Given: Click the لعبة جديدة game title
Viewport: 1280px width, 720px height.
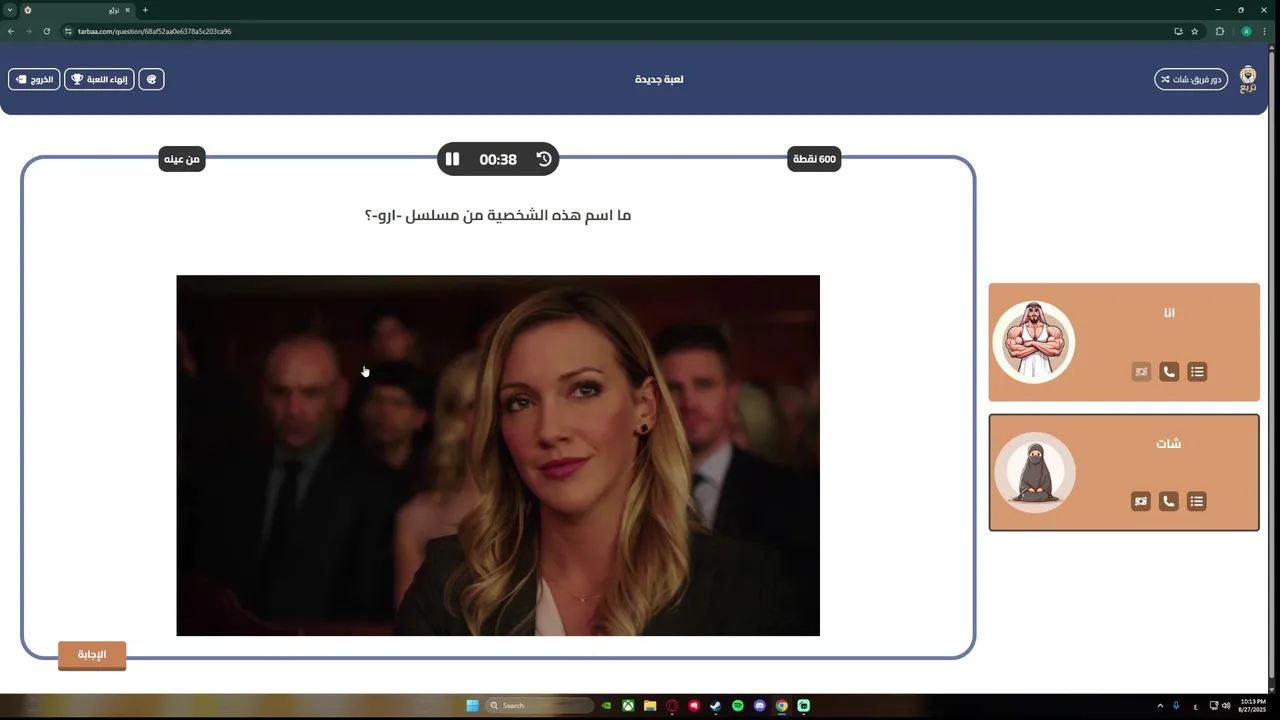Looking at the screenshot, I should pyautogui.click(x=659, y=79).
